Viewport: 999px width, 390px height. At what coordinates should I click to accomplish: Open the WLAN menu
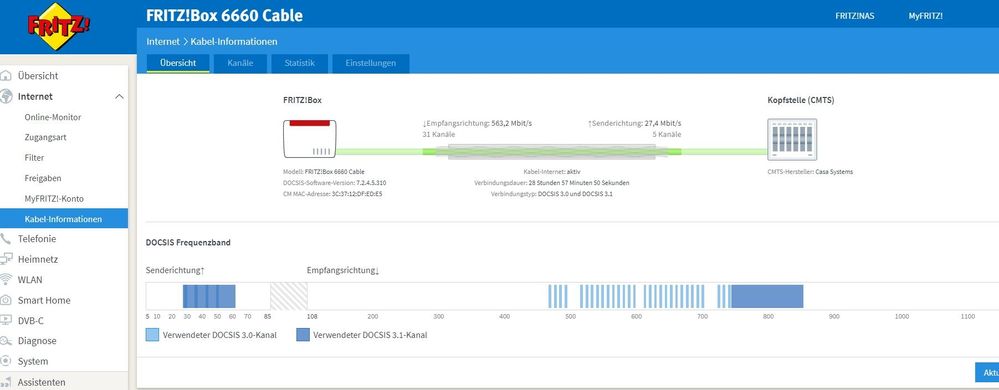pos(30,280)
